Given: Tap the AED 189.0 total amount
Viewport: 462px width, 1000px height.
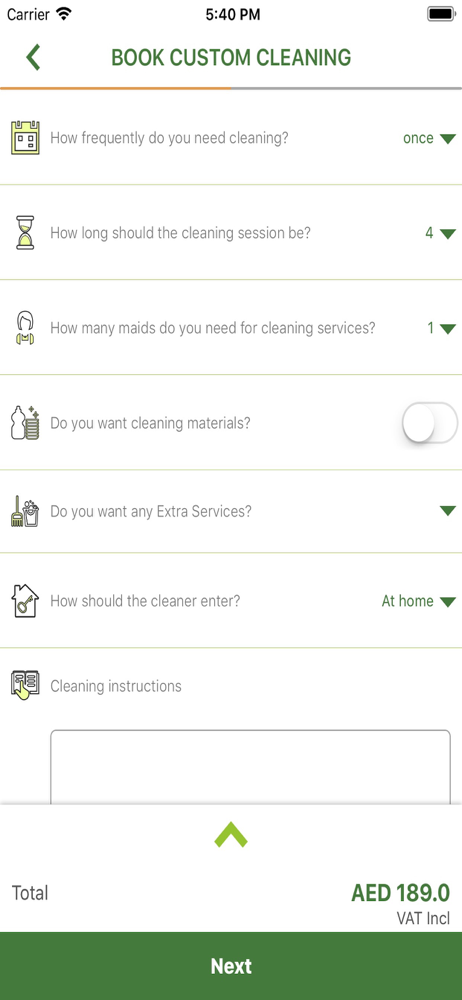Looking at the screenshot, I should tap(400, 892).
